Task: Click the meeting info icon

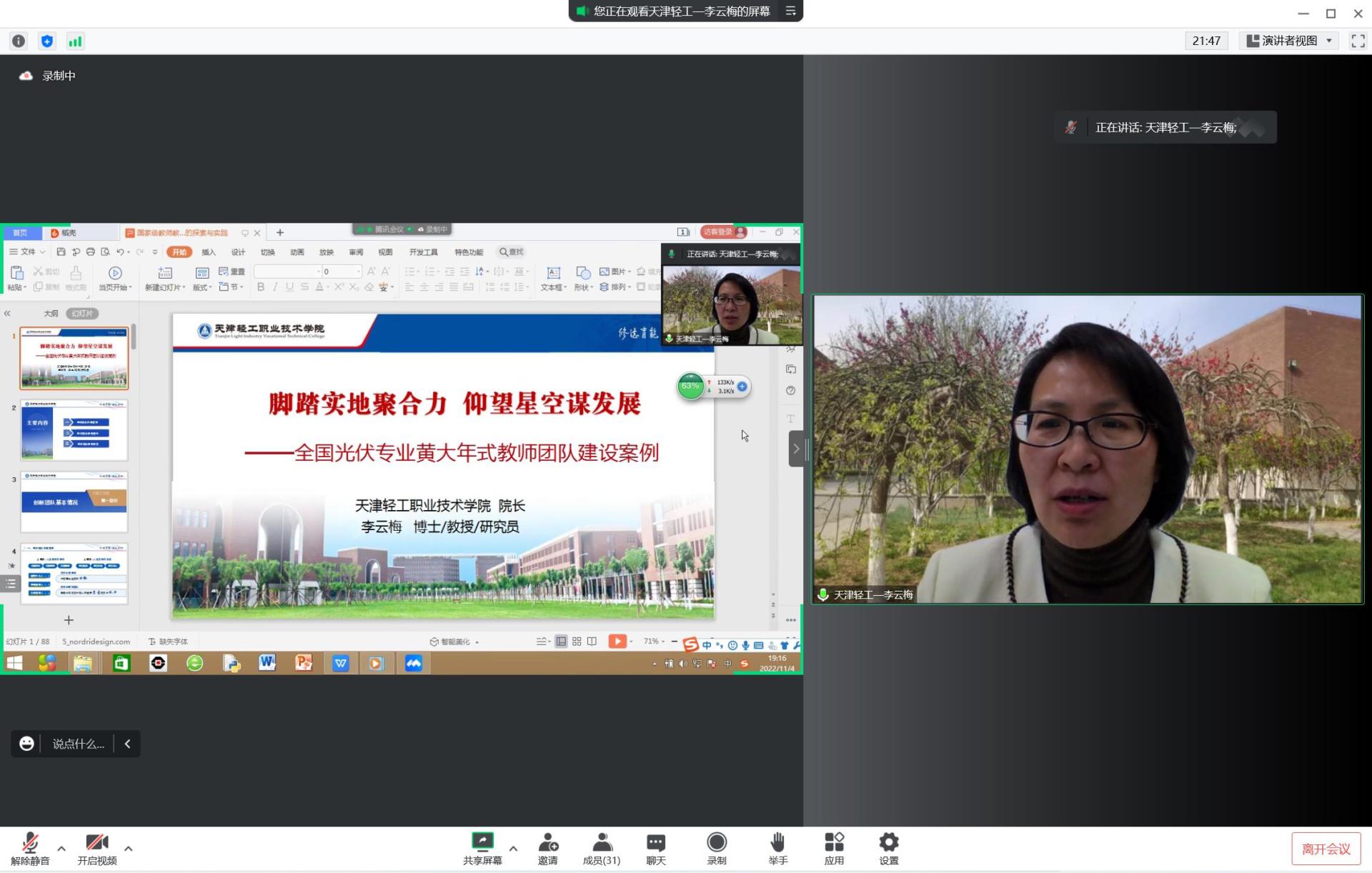Action: point(19,41)
